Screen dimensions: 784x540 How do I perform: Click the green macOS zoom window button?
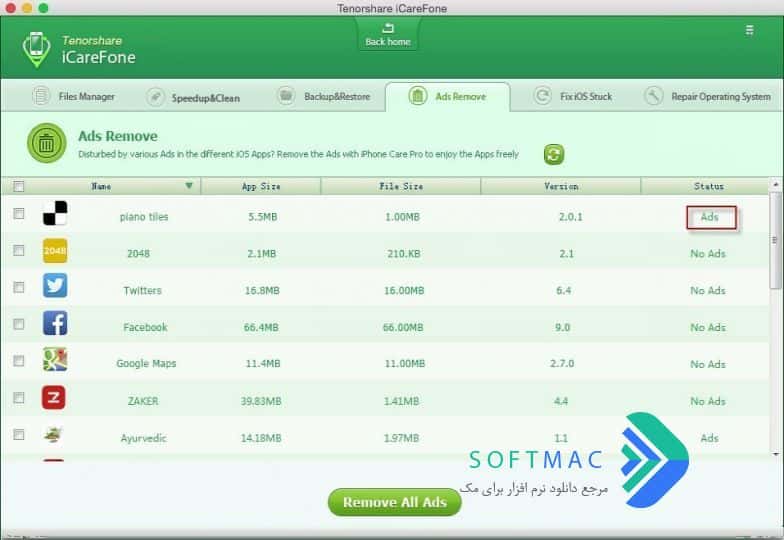[44, 8]
